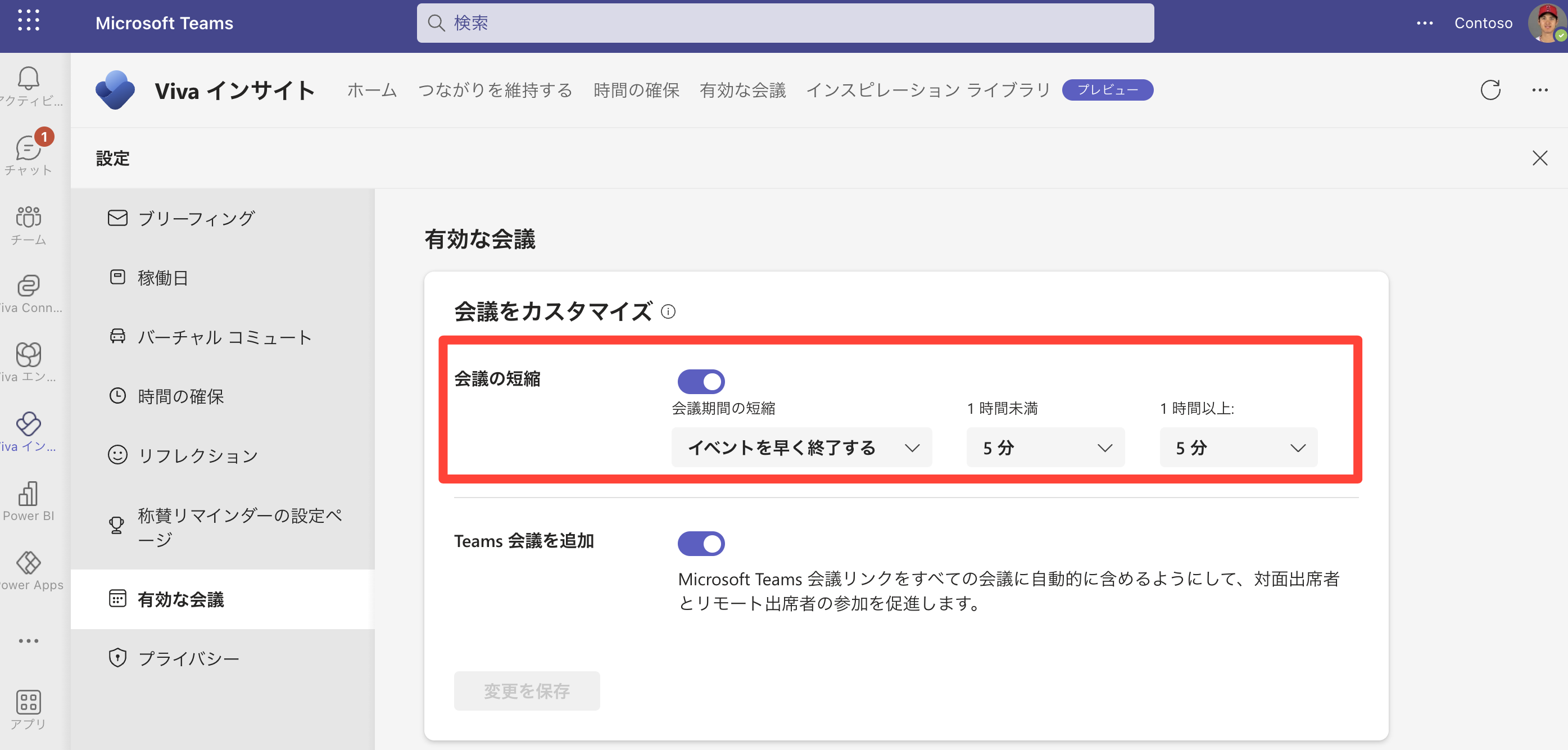Select プライバシー in the settings menu
Viewport: 1568px width, 750px height.
(x=188, y=658)
